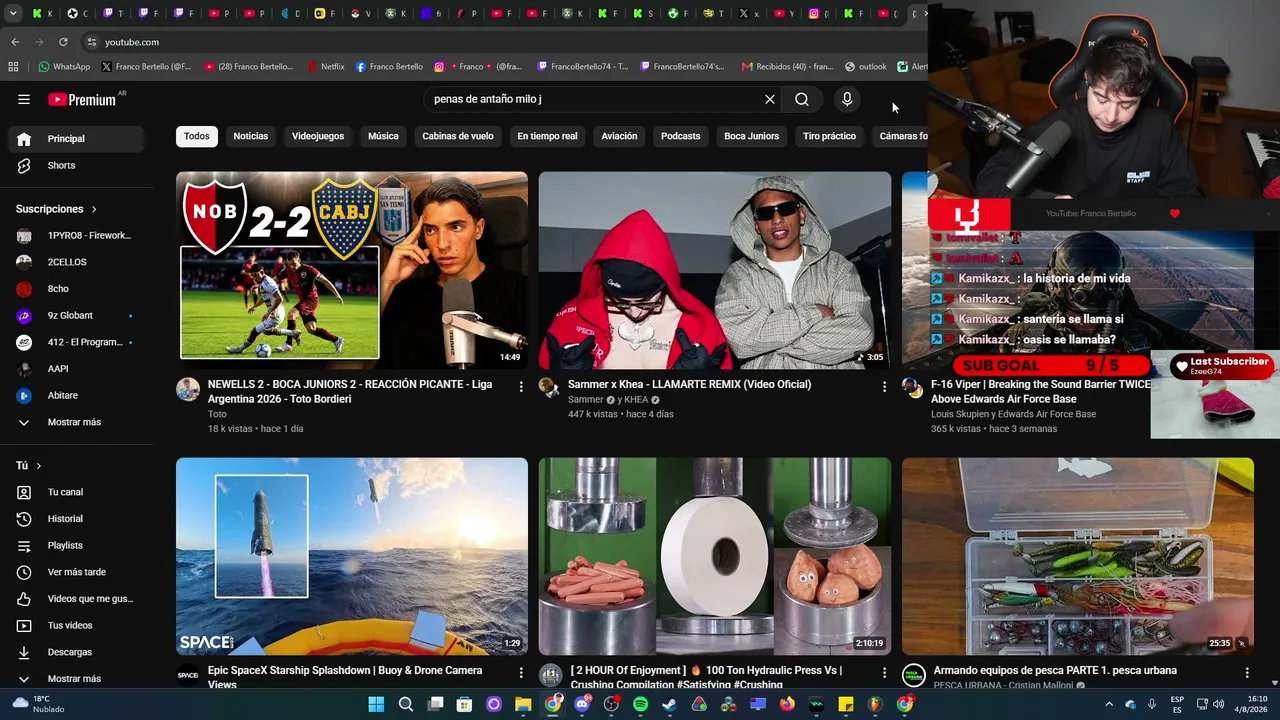Screen dimensions: 1280x720
Task: Open Descargas in the sidebar
Action: click(76, 652)
